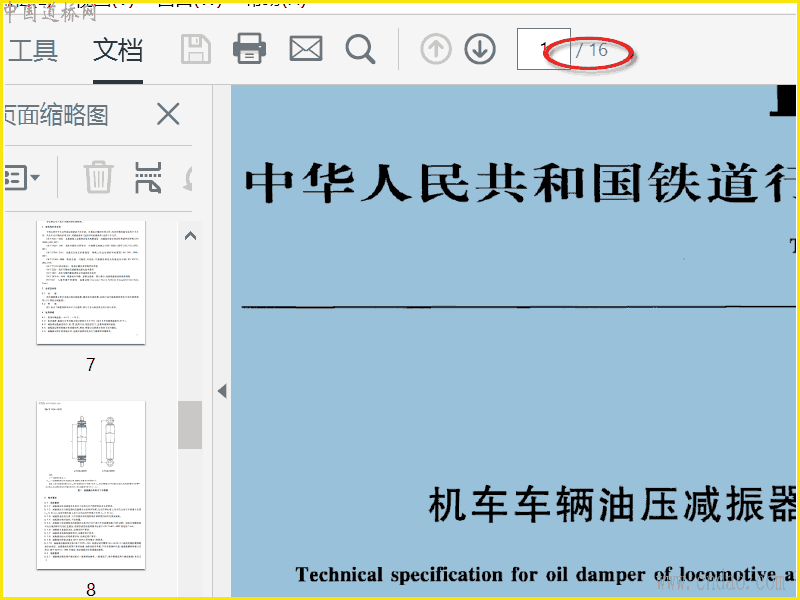Click the thumbnail panel scrollbar handle
This screenshot has width=800, height=600.
pos(190,425)
